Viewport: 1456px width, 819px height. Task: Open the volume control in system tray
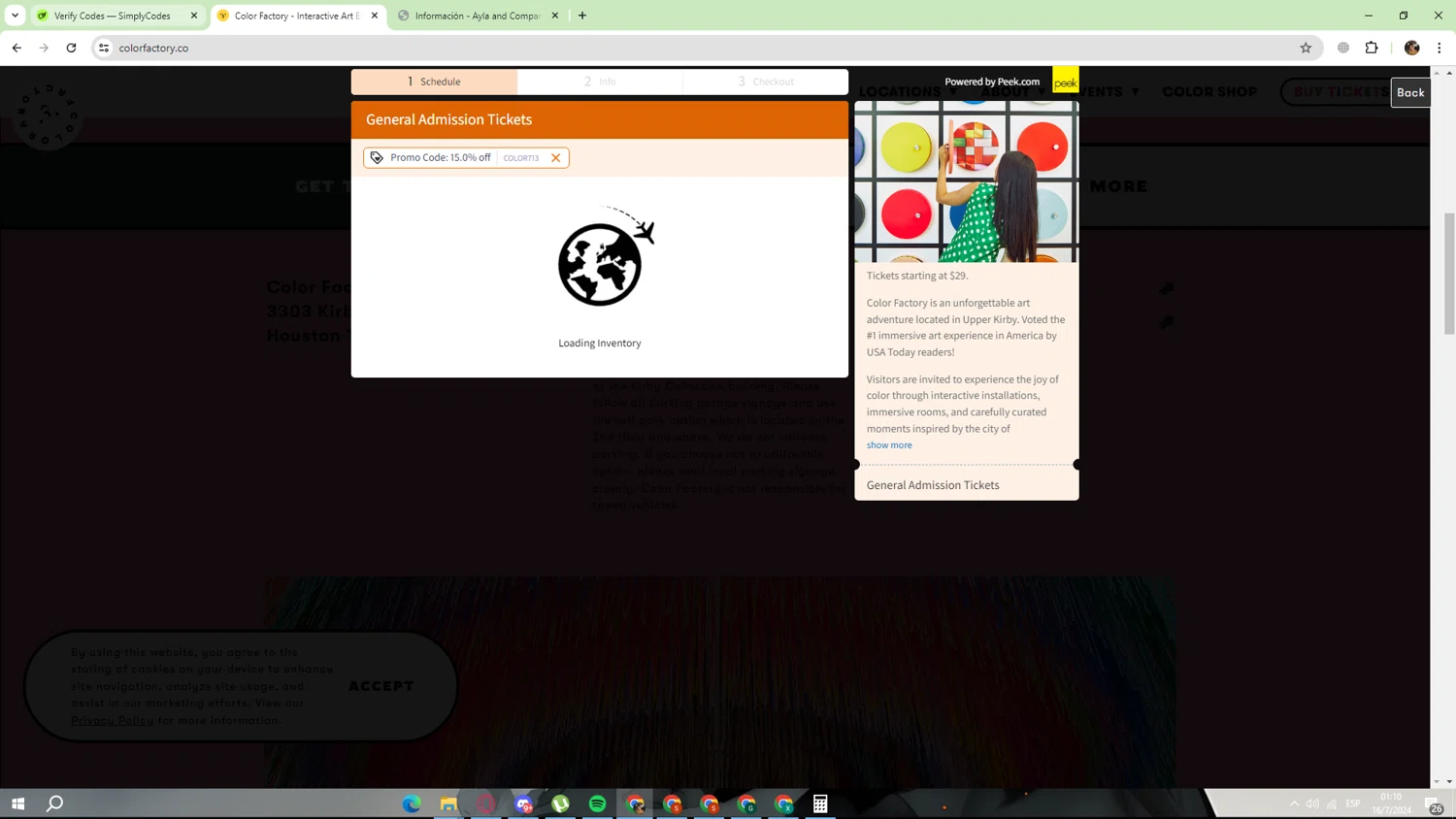pos(1312,803)
